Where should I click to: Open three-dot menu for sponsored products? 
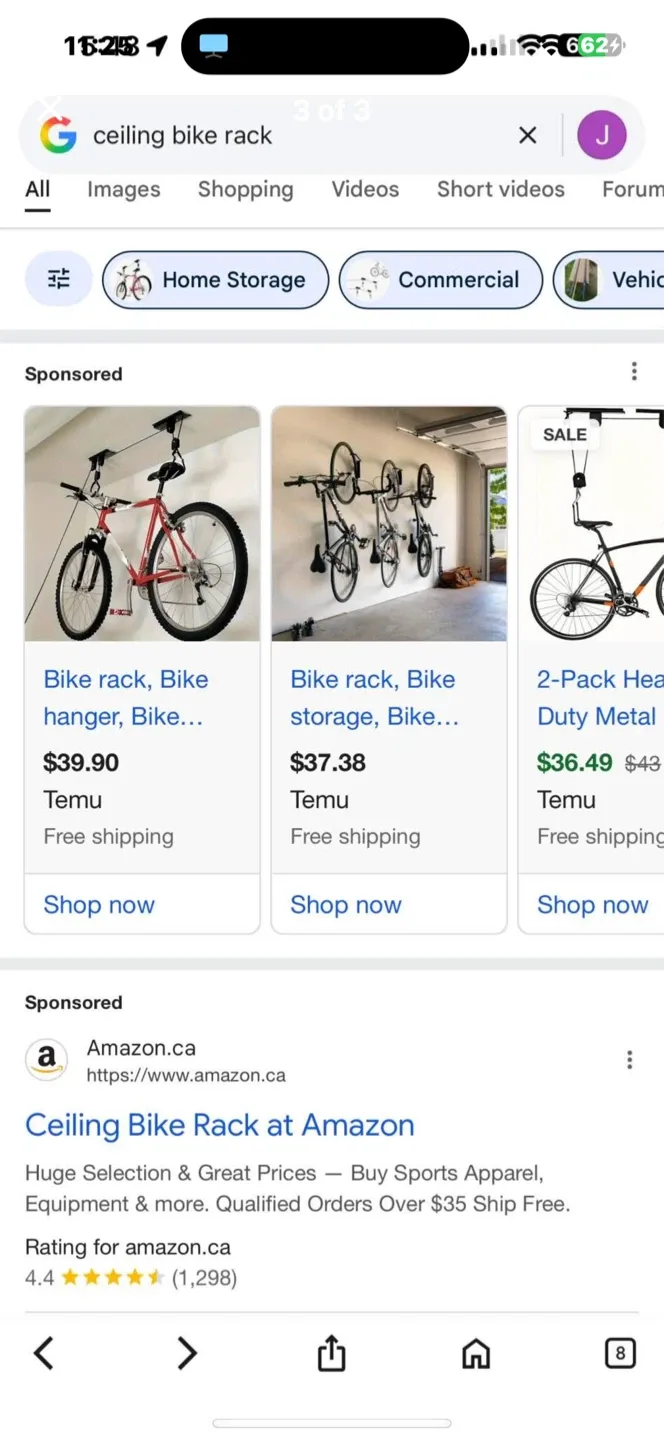pos(634,372)
